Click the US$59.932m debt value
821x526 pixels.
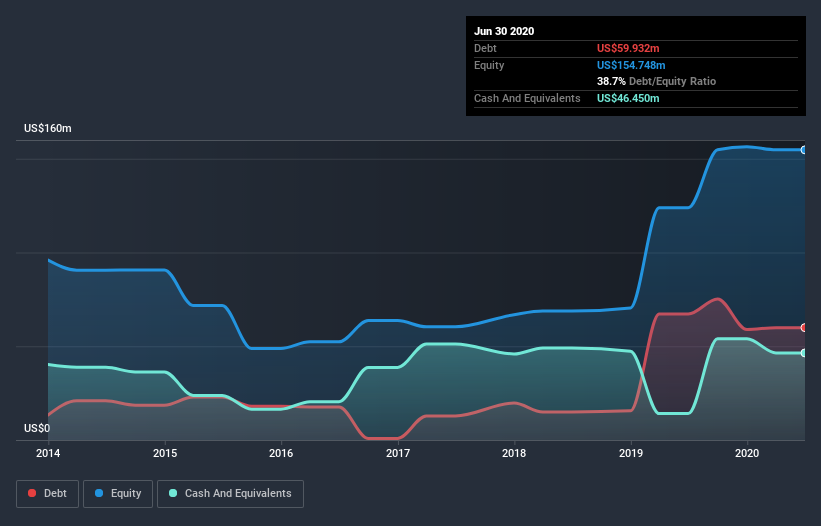pos(628,48)
